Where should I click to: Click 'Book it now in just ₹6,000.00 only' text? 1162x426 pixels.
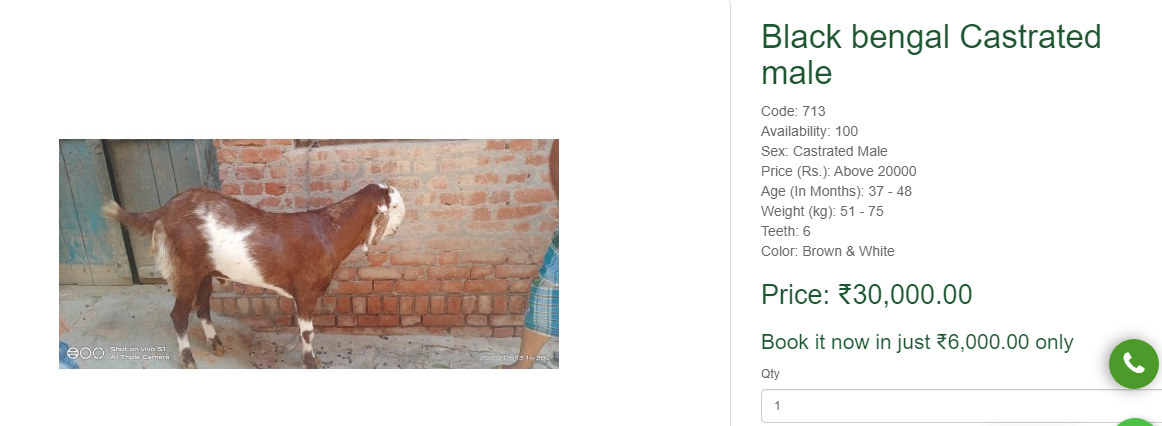pyautogui.click(x=917, y=342)
